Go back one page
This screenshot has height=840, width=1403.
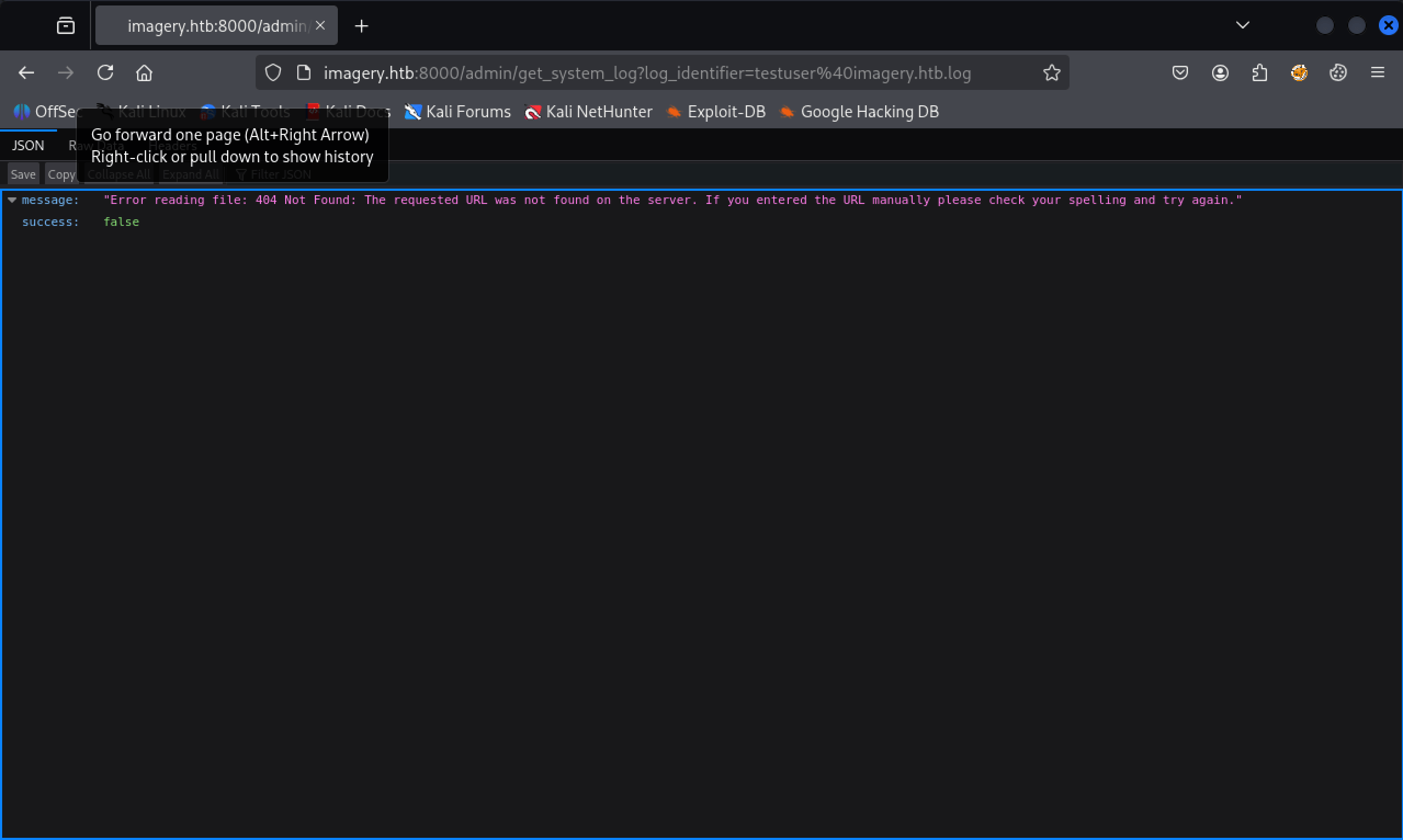pyautogui.click(x=26, y=73)
